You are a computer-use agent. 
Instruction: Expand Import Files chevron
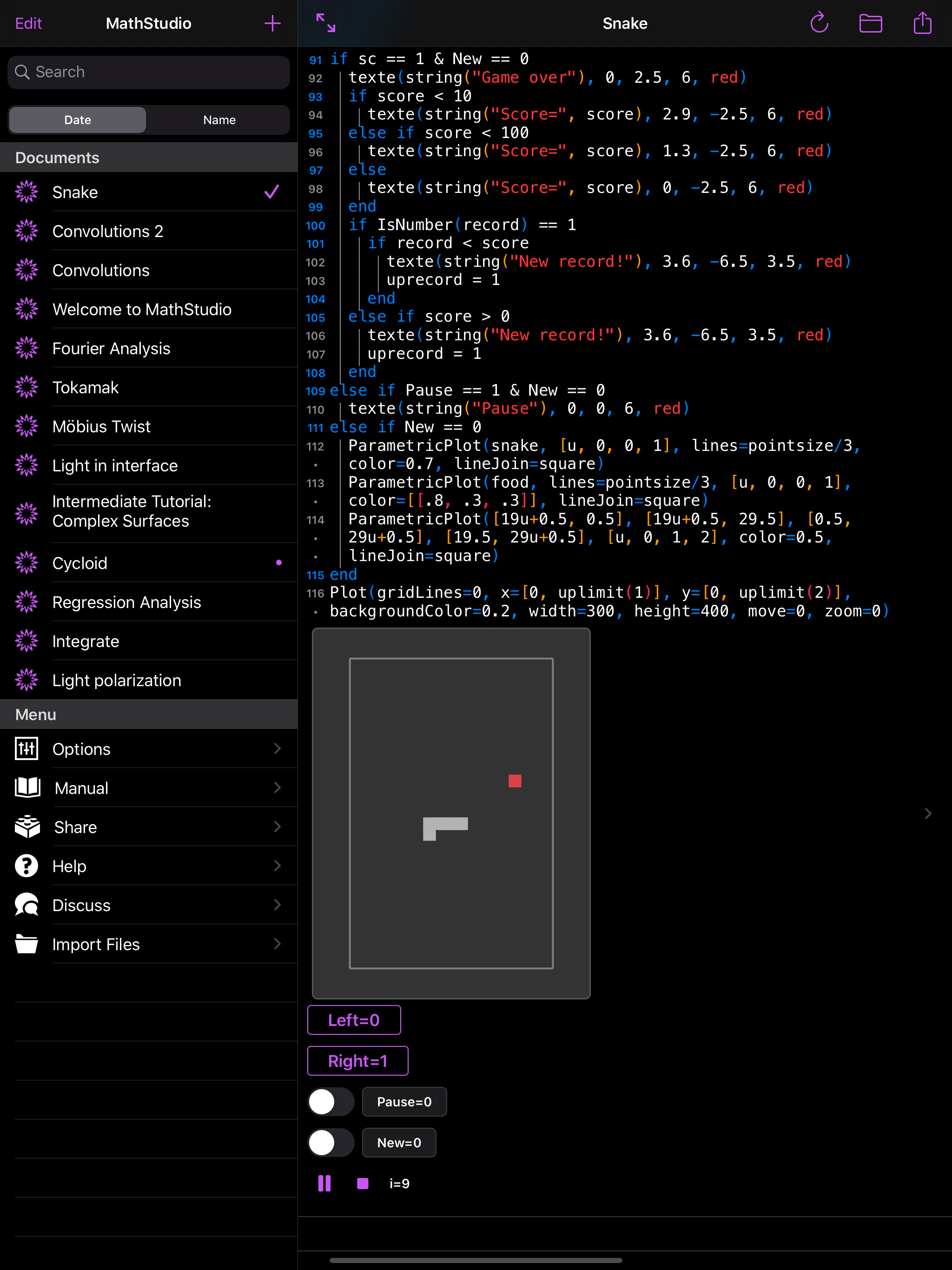coord(278,944)
